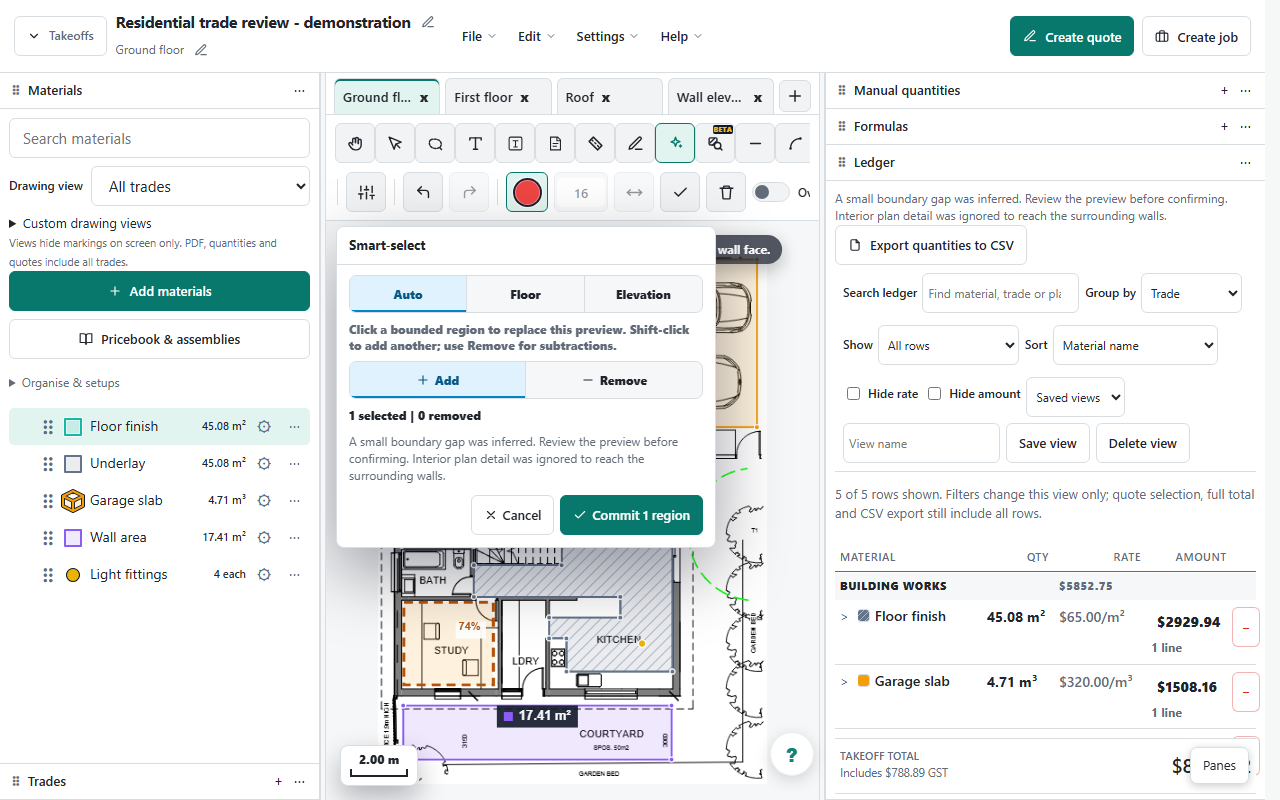Open the File menu
This screenshot has height=800, width=1280.
[478, 36]
